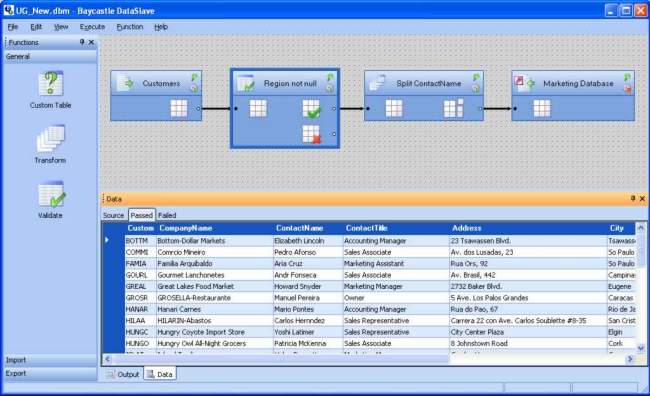Select the Custom Table function icon
This screenshot has width=650, height=396.
click(51, 84)
